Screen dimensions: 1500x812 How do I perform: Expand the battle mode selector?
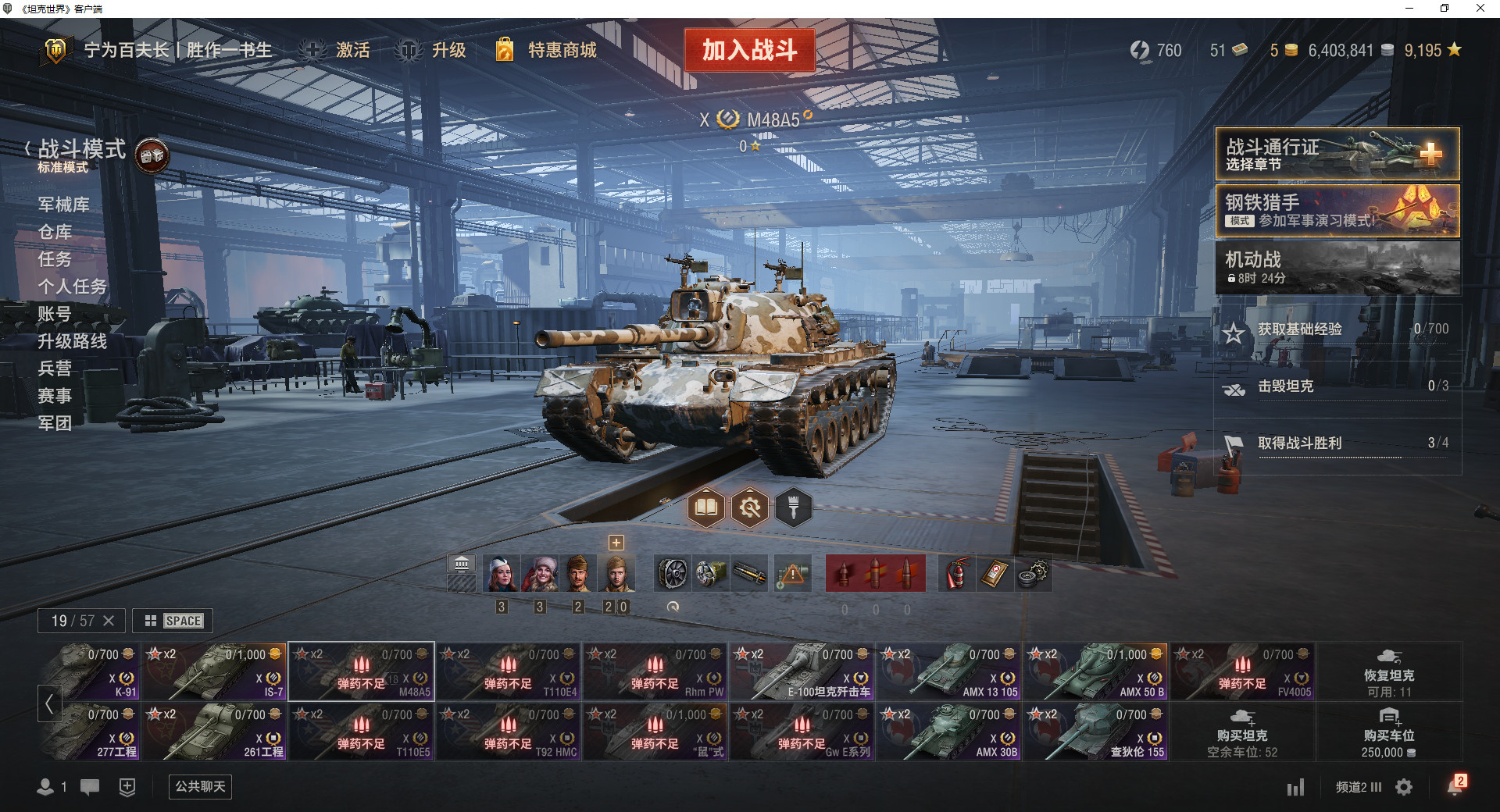click(x=81, y=155)
